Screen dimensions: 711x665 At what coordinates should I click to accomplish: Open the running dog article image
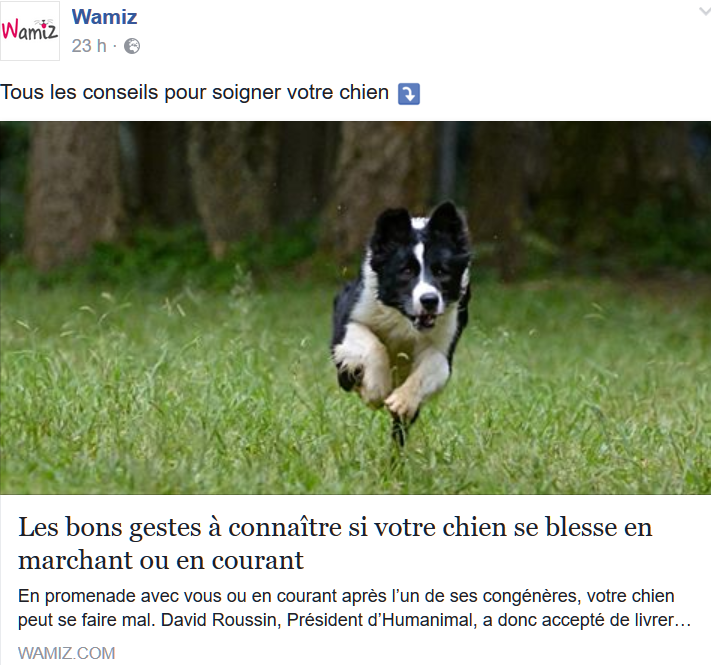(x=356, y=307)
